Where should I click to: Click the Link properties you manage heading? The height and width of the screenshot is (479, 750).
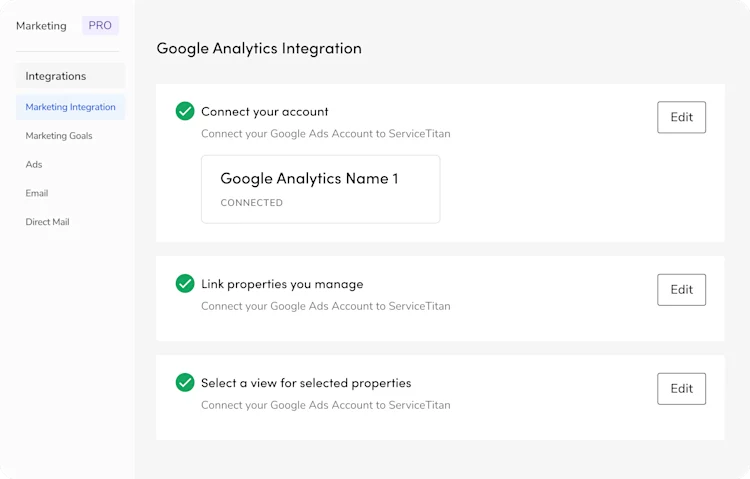point(282,284)
